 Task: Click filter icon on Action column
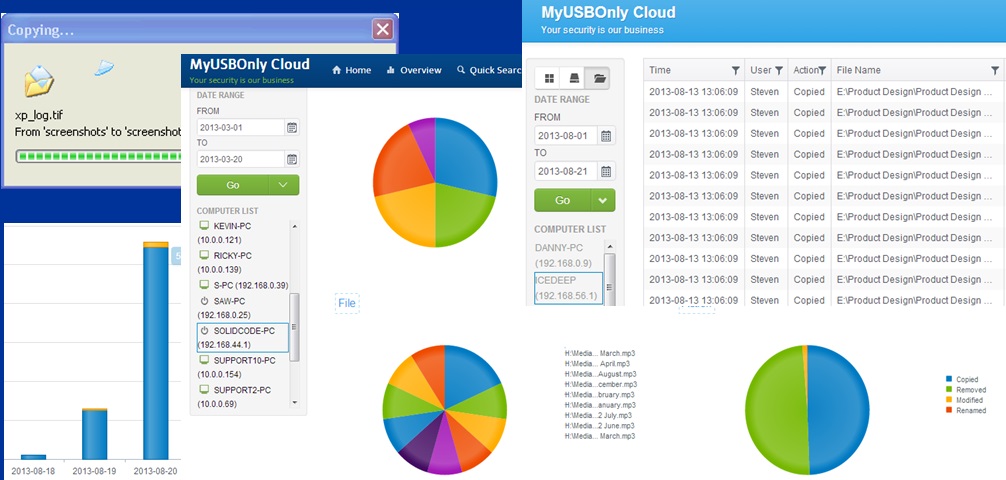tap(821, 70)
